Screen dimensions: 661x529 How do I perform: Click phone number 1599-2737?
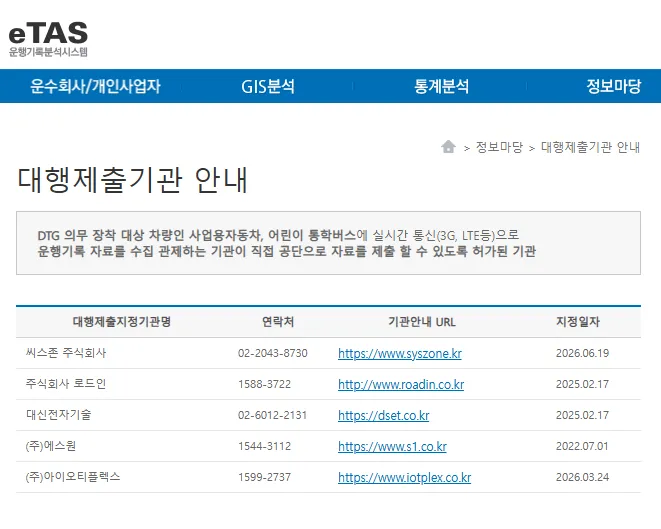click(x=264, y=477)
